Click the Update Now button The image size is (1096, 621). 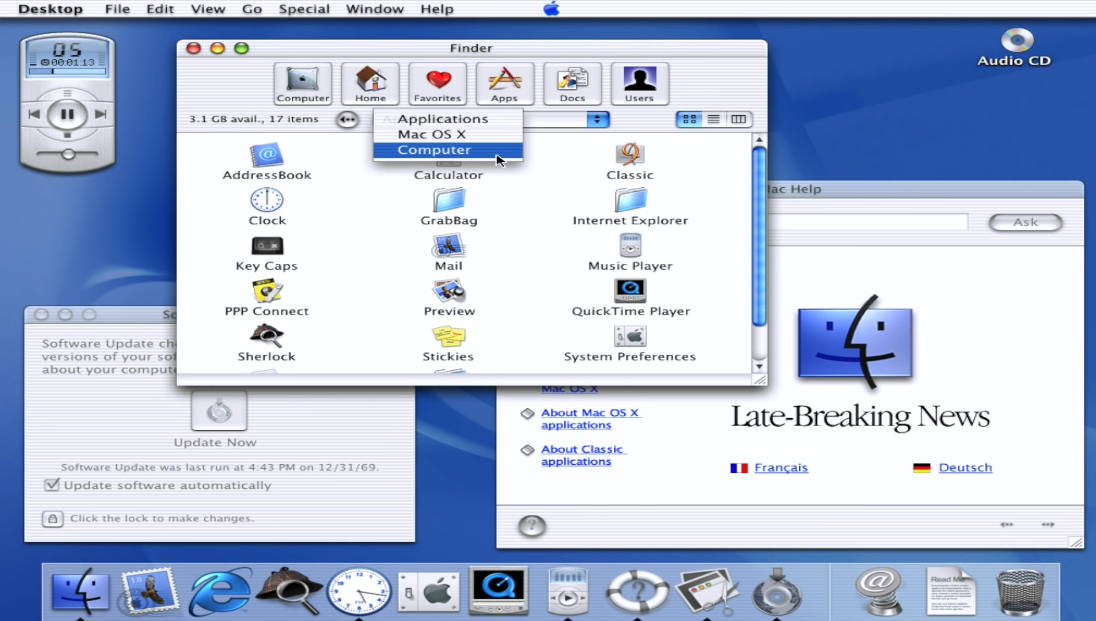[219, 411]
